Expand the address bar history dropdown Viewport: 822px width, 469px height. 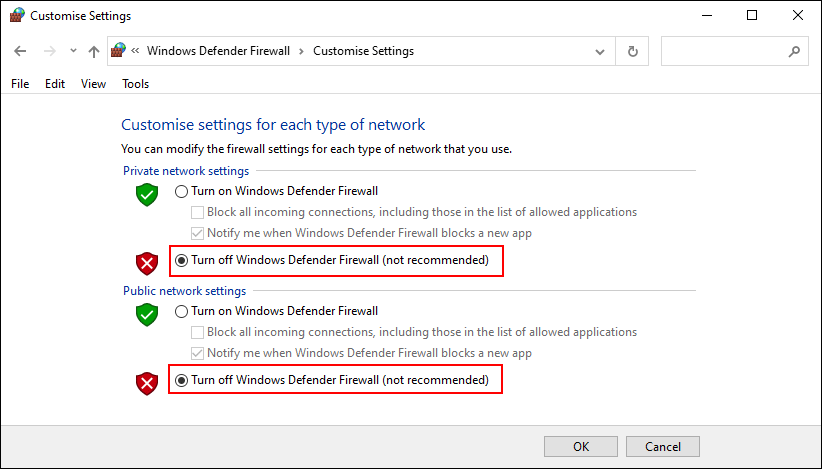click(x=599, y=51)
